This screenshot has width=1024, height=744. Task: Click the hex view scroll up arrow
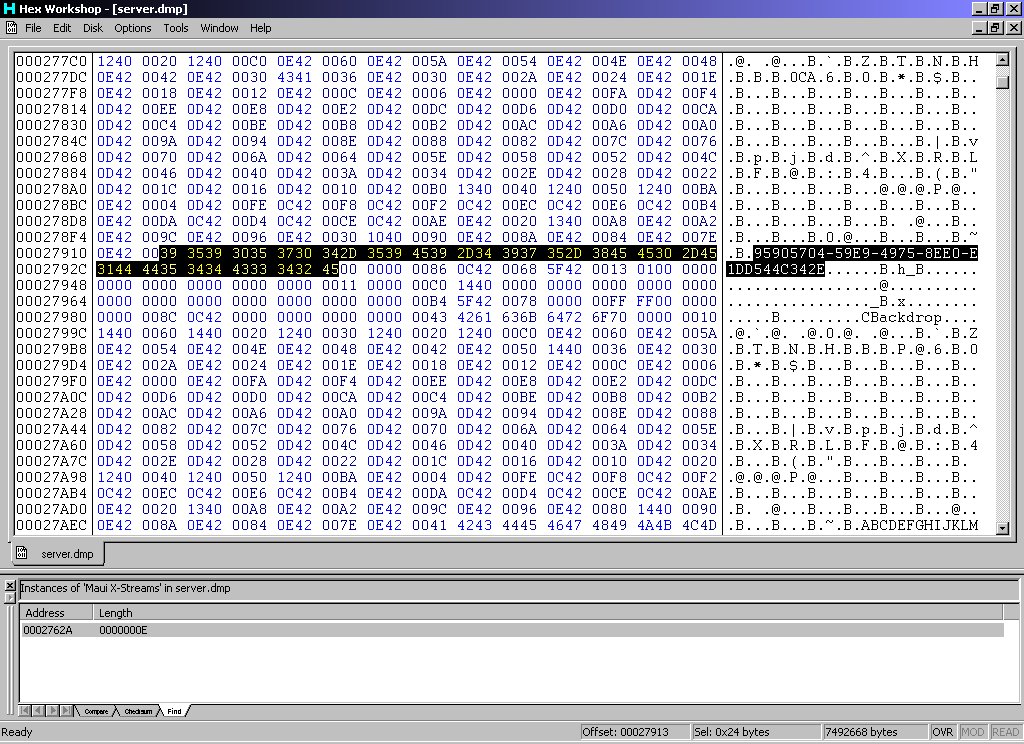tap(1002, 60)
